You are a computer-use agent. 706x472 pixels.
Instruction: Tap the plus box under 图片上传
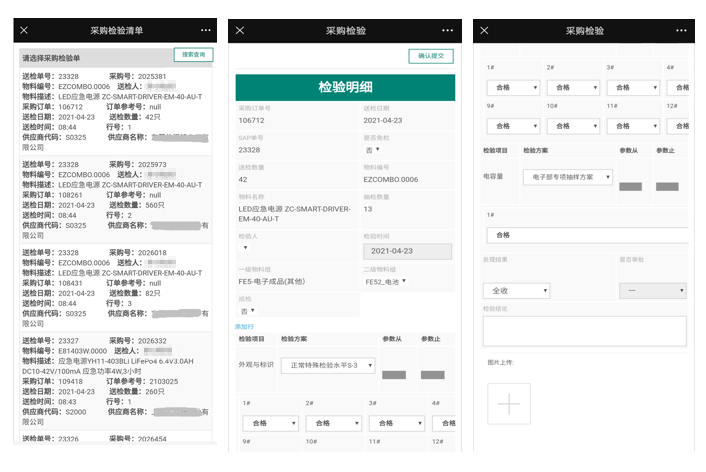tap(509, 404)
